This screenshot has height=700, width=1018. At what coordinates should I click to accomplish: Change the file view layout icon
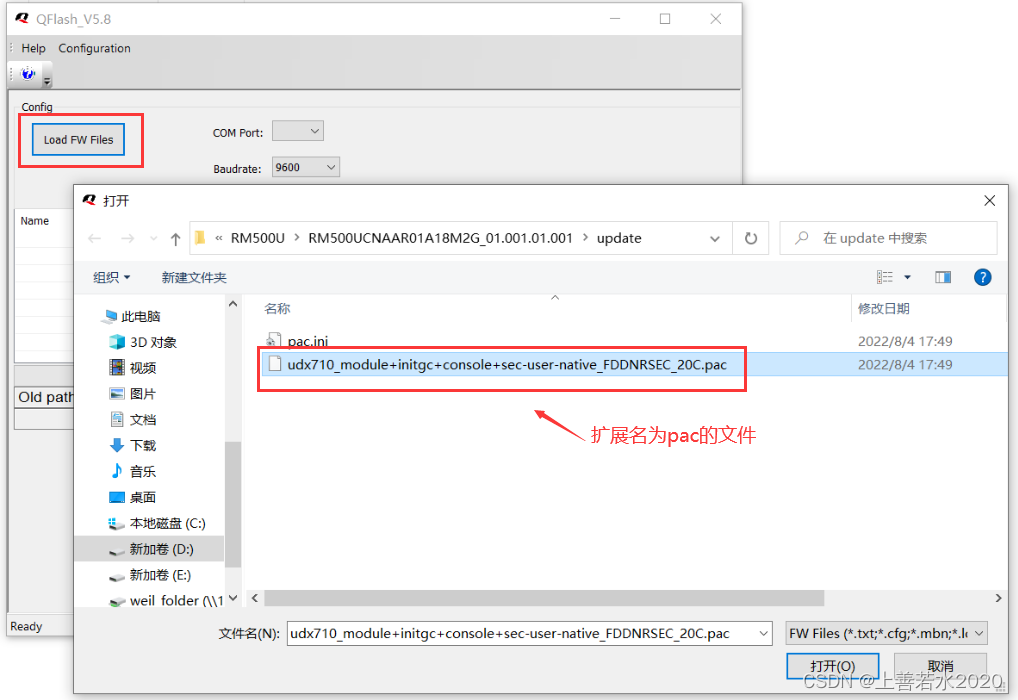click(884, 277)
